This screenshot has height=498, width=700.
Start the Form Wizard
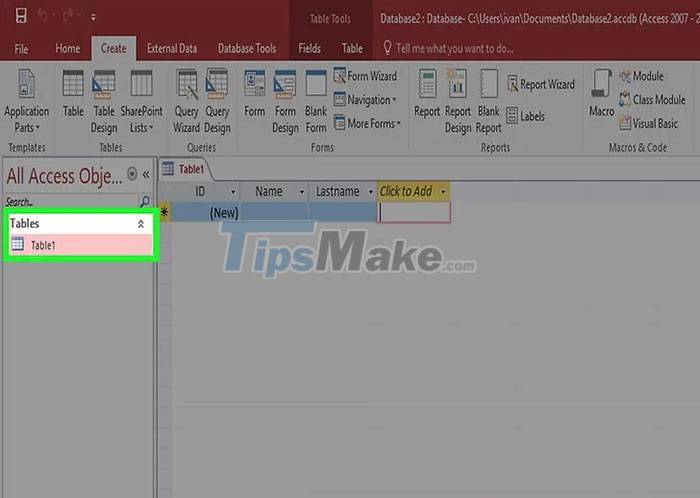(365, 76)
